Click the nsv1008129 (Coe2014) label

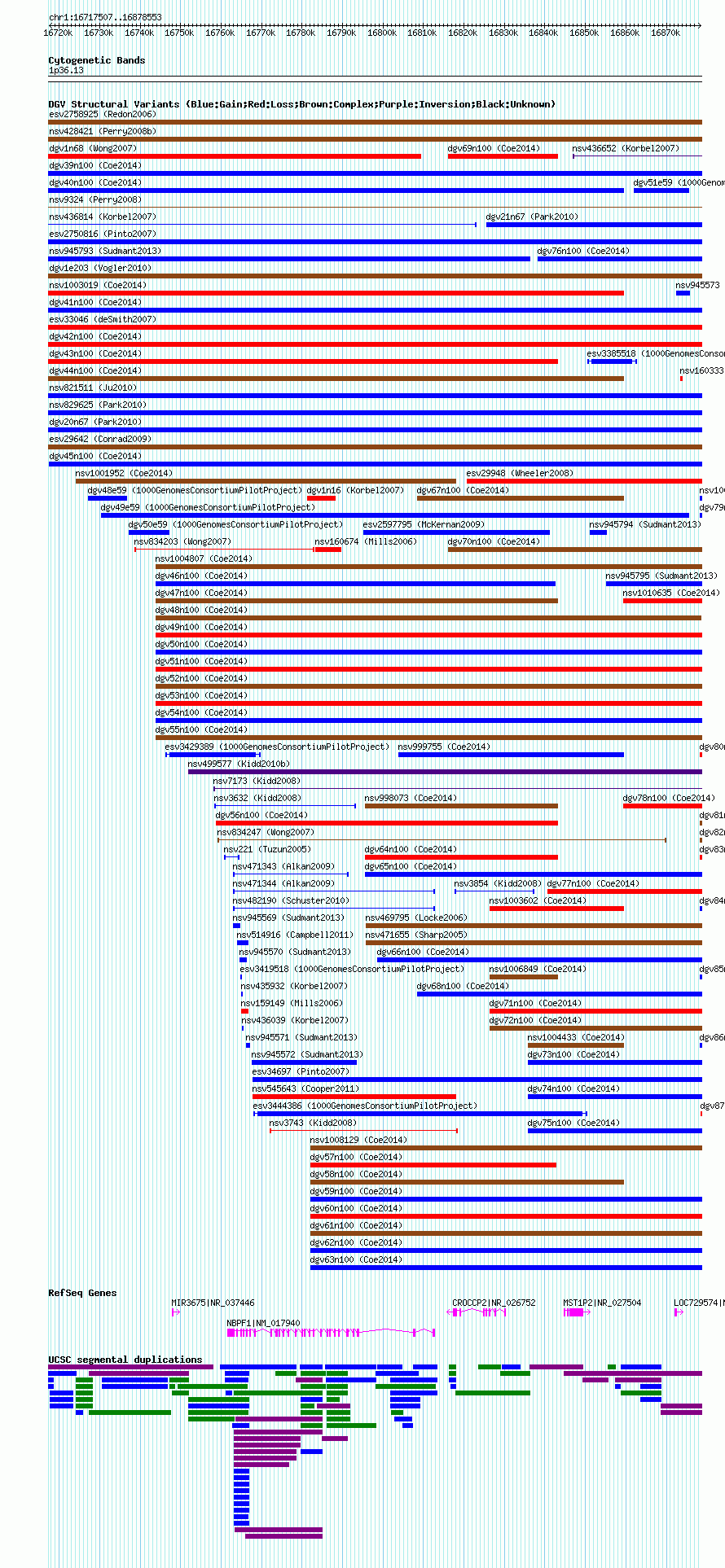(359, 1140)
